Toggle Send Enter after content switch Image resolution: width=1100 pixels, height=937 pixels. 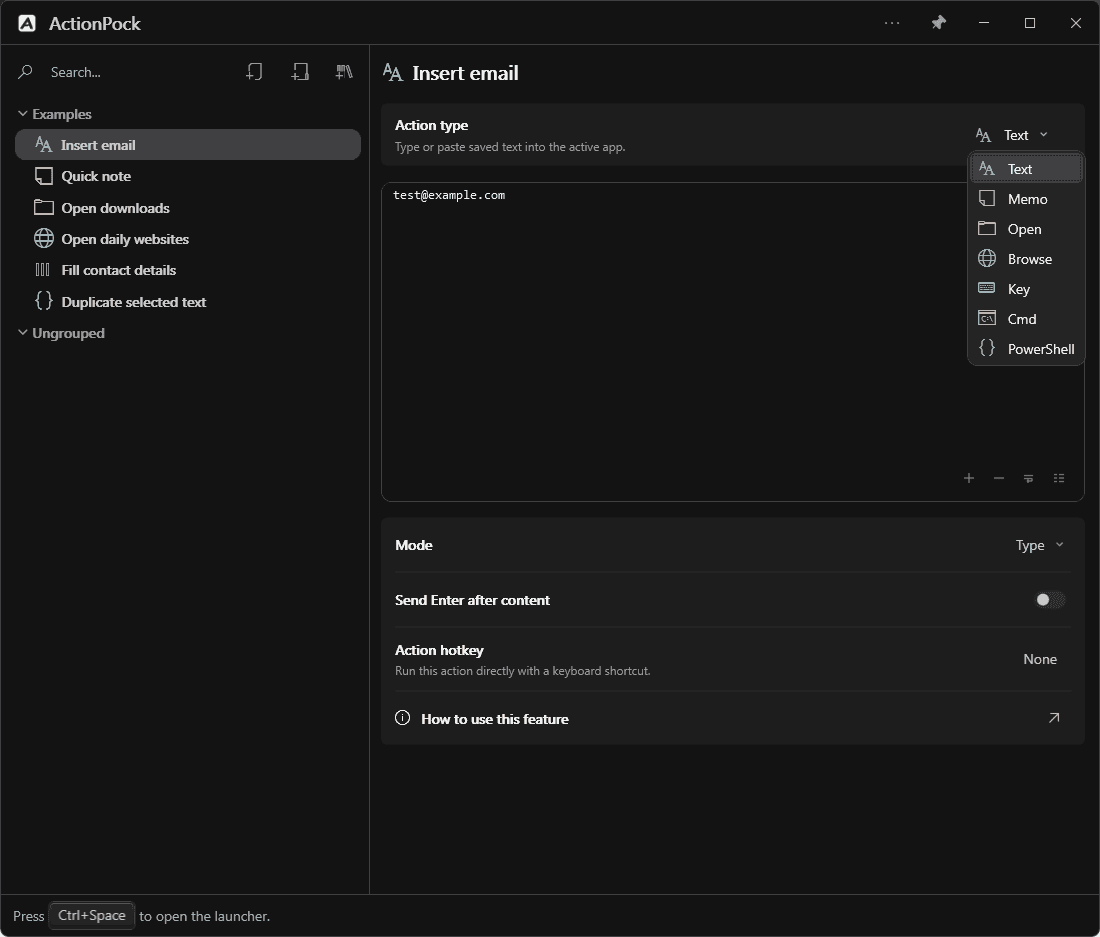[1050, 600]
